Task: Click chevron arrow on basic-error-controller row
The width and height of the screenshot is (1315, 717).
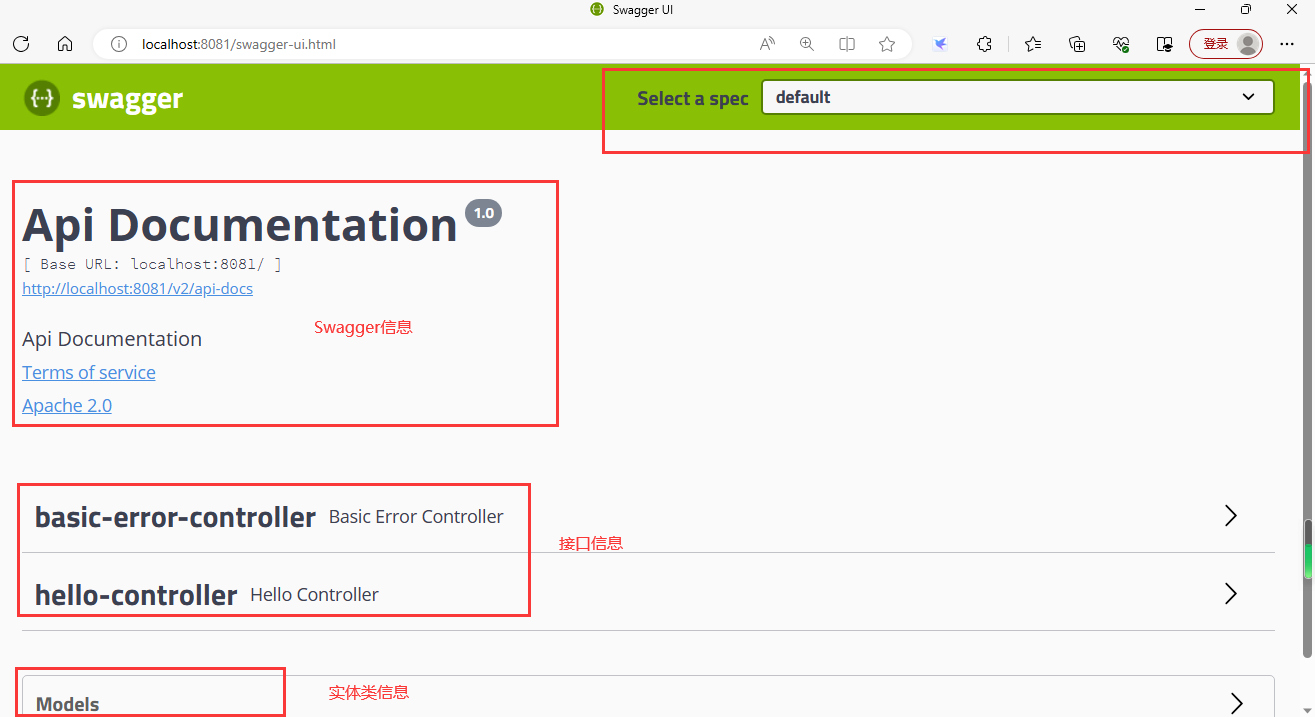Action: tap(1231, 516)
